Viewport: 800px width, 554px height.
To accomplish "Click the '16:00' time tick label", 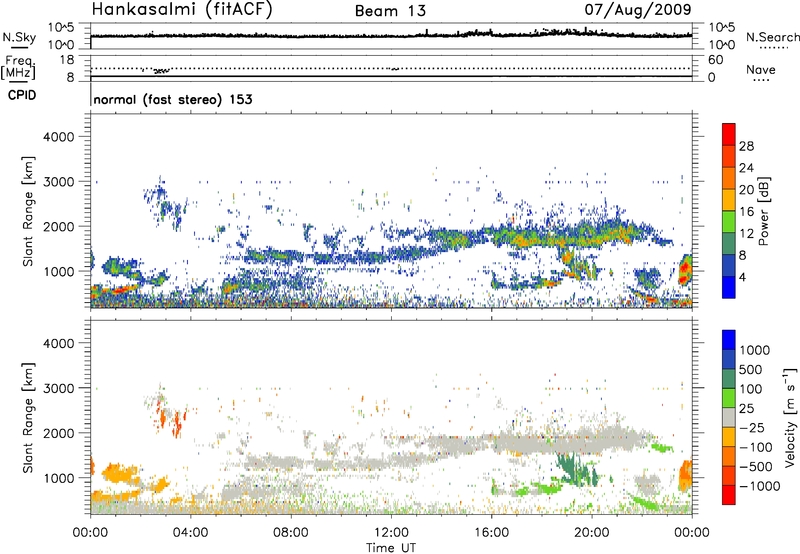I will click(491, 532).
